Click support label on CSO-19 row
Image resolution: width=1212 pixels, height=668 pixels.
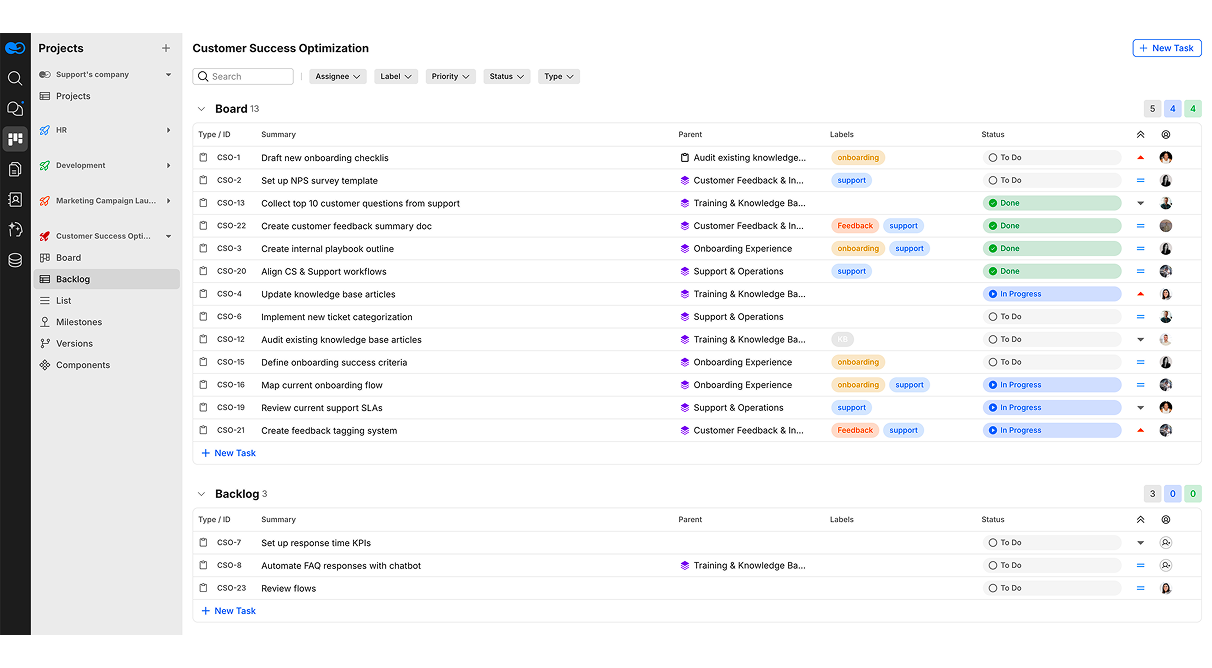(852, 408)
